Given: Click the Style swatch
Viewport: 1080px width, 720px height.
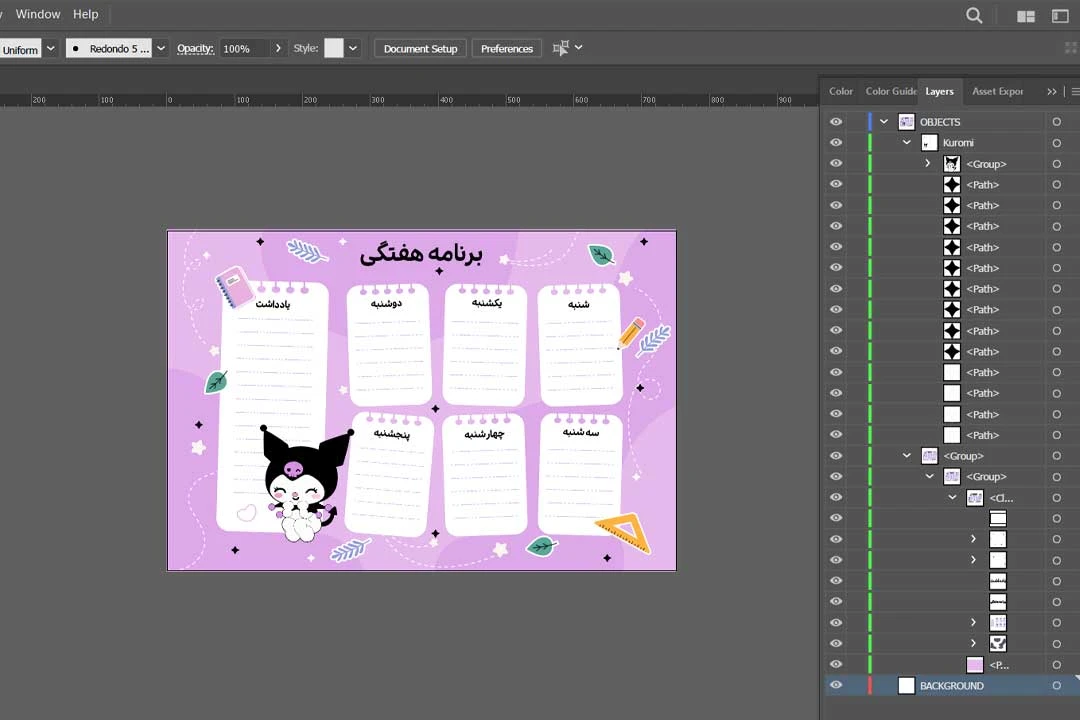Looking at the screenshot, I should (x=333, y=48).
